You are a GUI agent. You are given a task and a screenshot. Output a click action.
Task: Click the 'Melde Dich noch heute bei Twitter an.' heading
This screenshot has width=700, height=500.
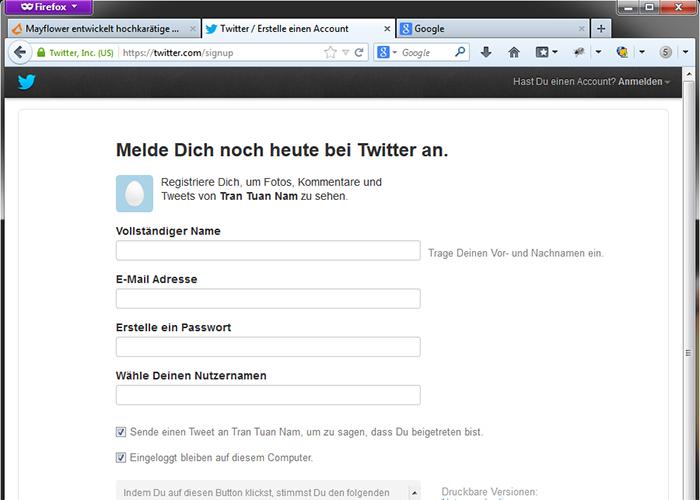(282, 150)
